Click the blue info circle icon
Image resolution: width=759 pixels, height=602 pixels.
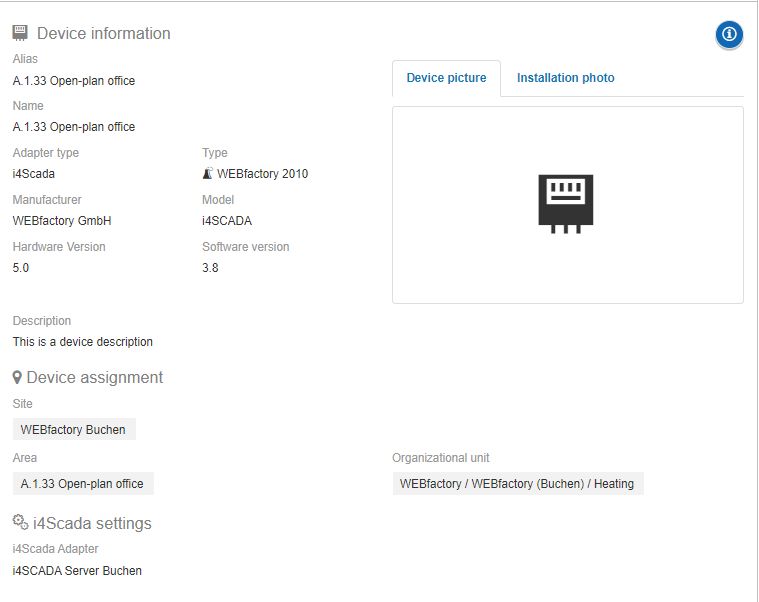click(x=729, y=34)
